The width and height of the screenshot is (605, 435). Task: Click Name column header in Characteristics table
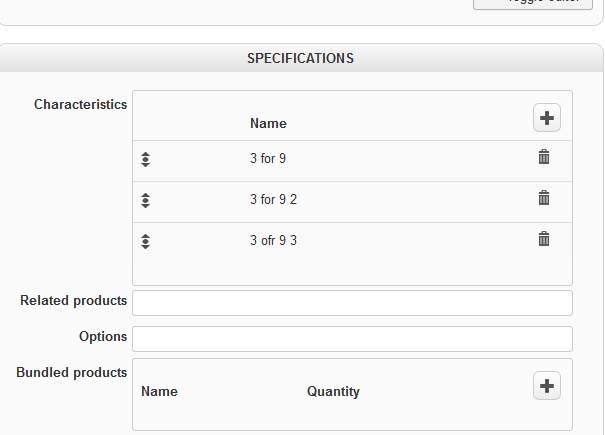(x=268, y=124)
